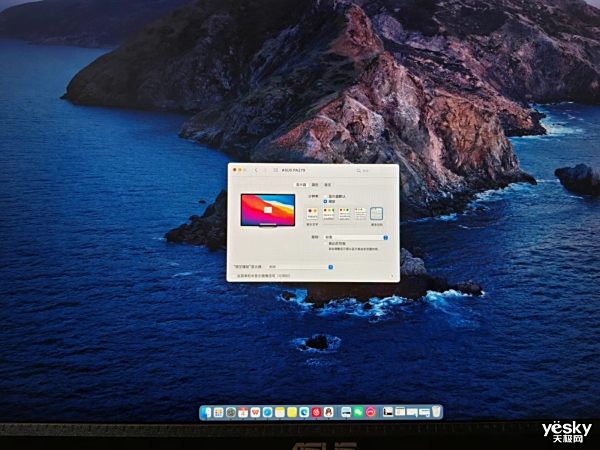Show all preferences grid icon
Screen dimensions: 600x450
click(276, 170)
